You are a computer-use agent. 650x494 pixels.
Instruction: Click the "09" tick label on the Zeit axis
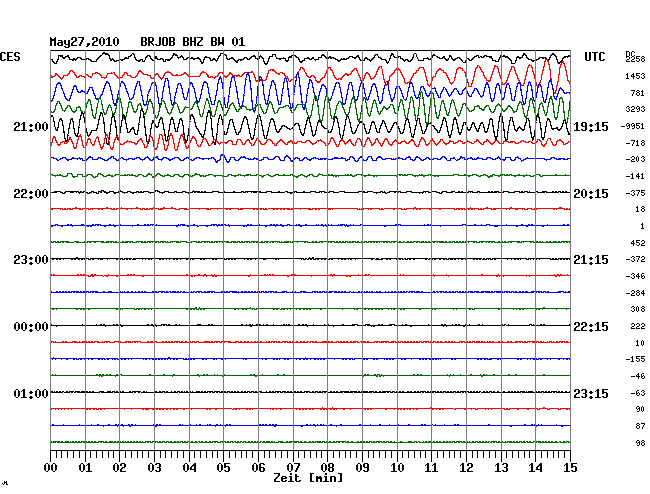[362, 468]
